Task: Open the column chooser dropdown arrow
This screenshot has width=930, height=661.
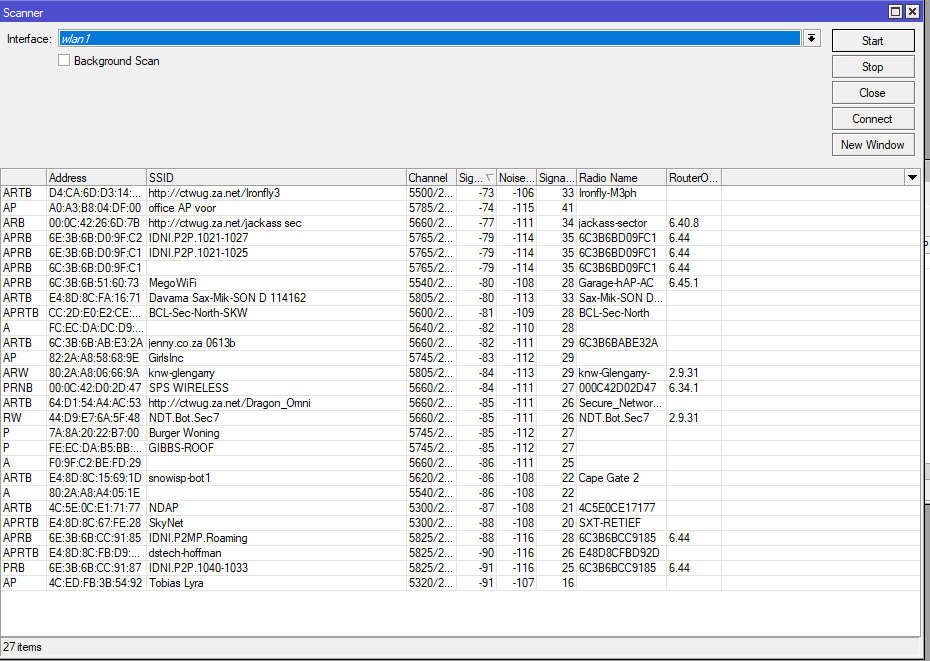Action: tap(912, 177)
